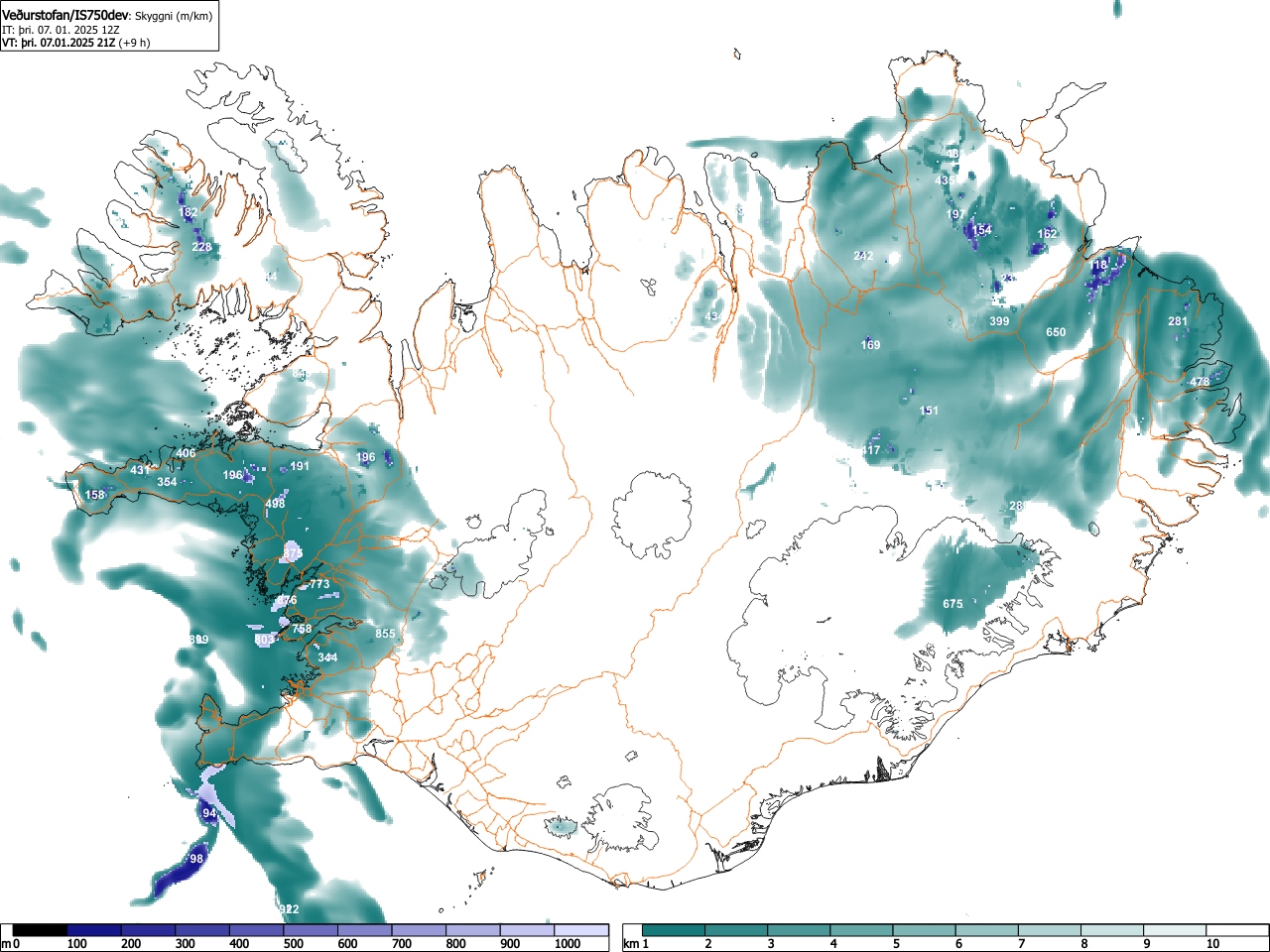Click the Skyggni (m/km) caption
The width and height of the screenshot is (1270, 952).
pos(174,16)
